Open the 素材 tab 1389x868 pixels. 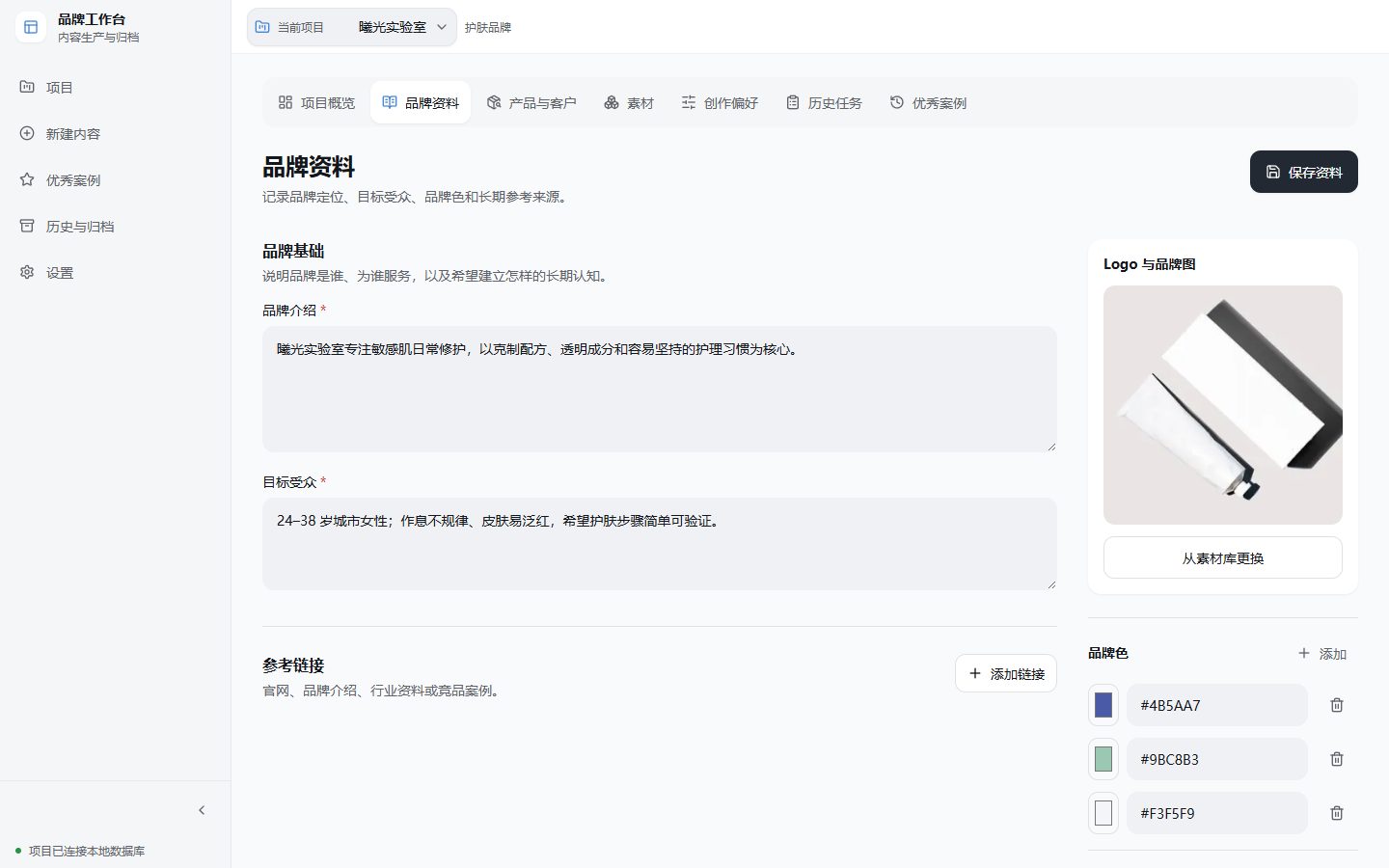click(629, 102)
